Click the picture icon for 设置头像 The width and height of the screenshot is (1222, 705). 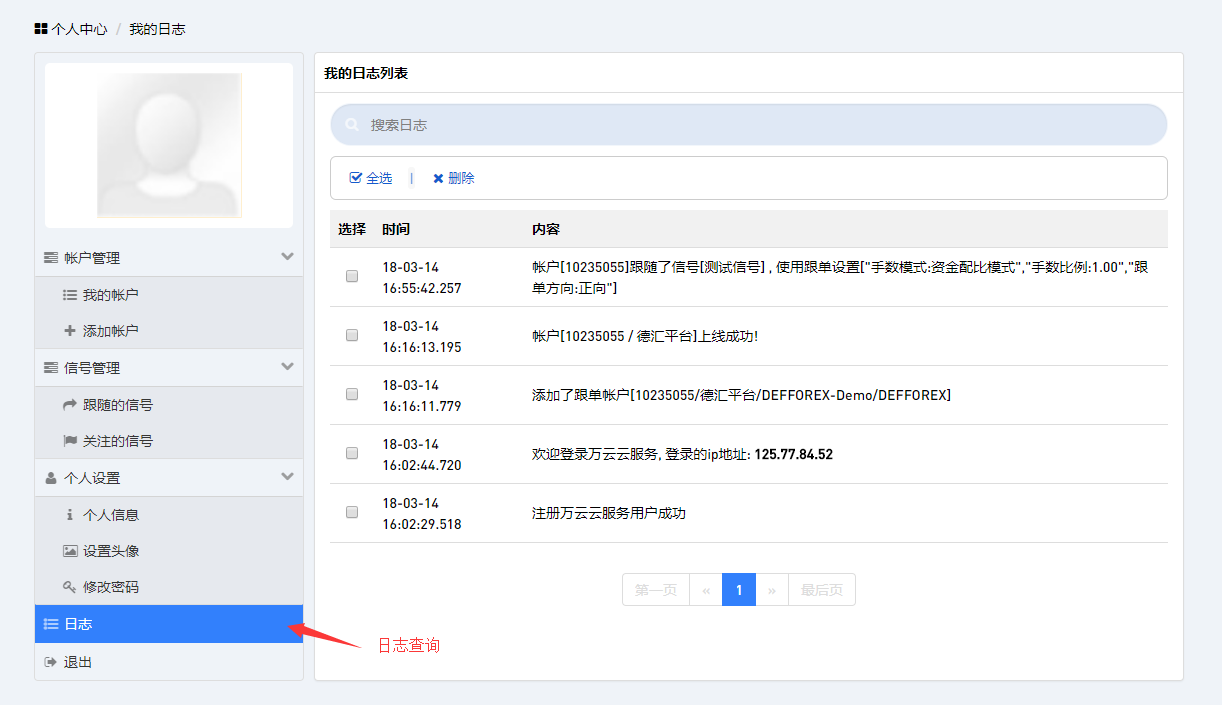point(70,551)
